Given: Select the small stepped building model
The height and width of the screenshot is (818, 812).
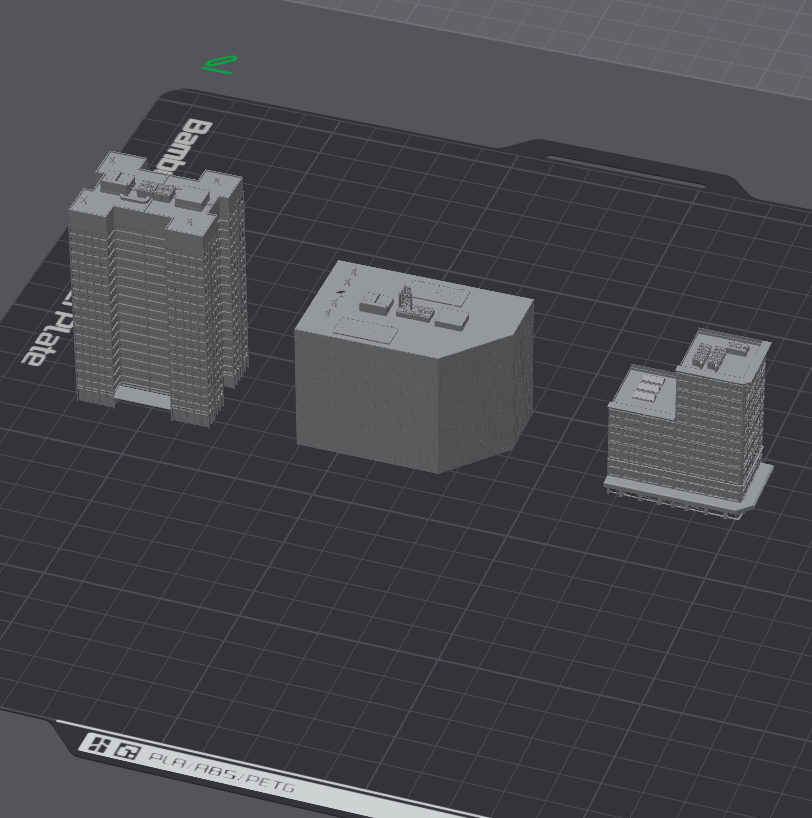Looking at the screenshot, I should coord(689,425).
